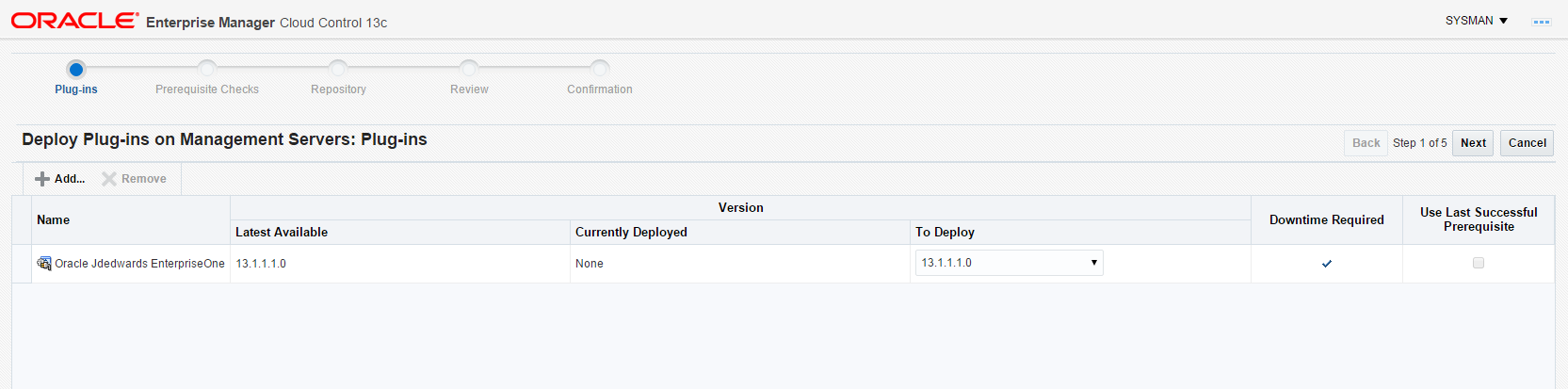Select the Repository step circle
Viewport: 1568px width, 389px height.
tap(338, 69)
